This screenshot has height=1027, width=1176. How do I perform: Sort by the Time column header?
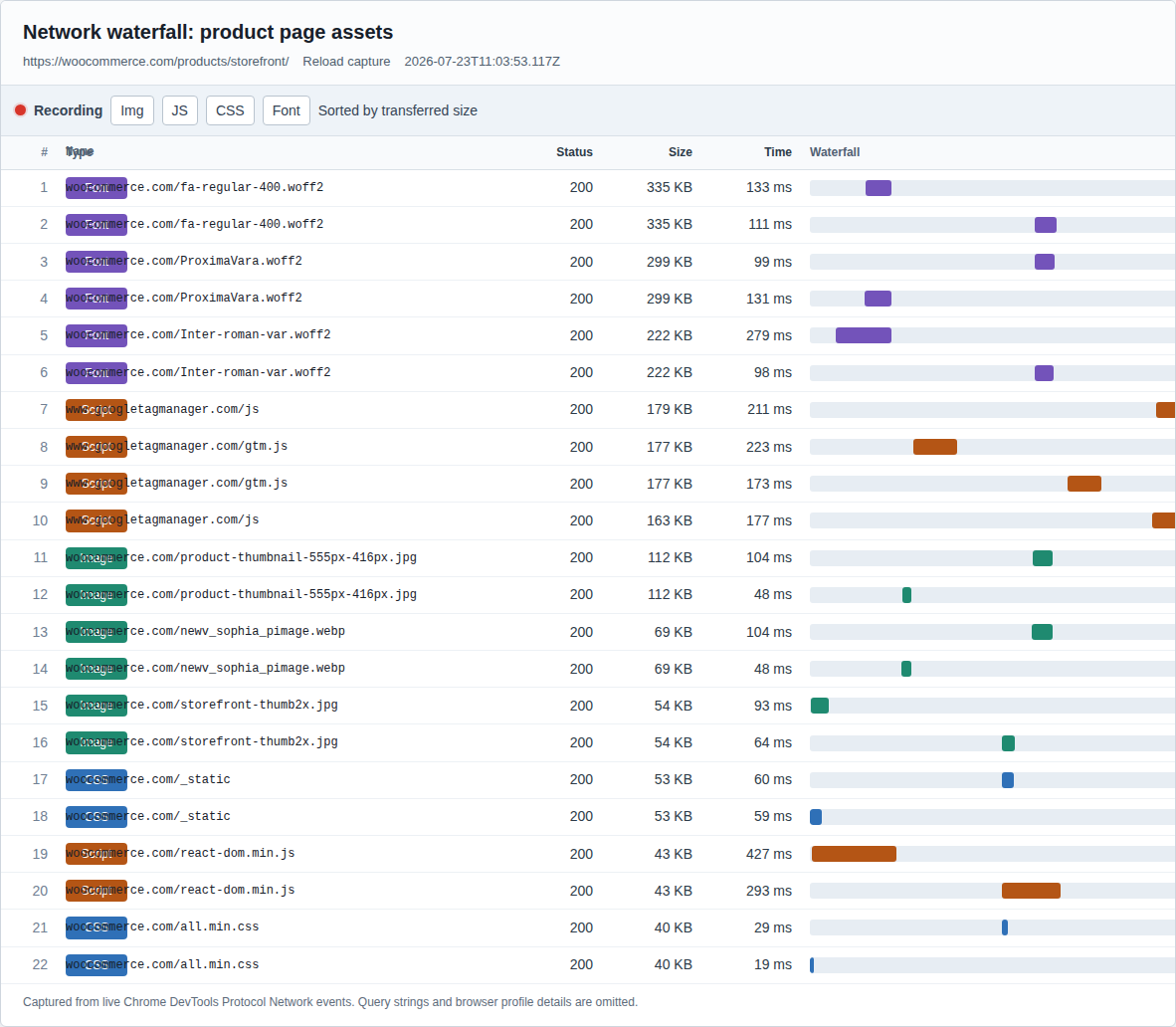coord(778,152)
